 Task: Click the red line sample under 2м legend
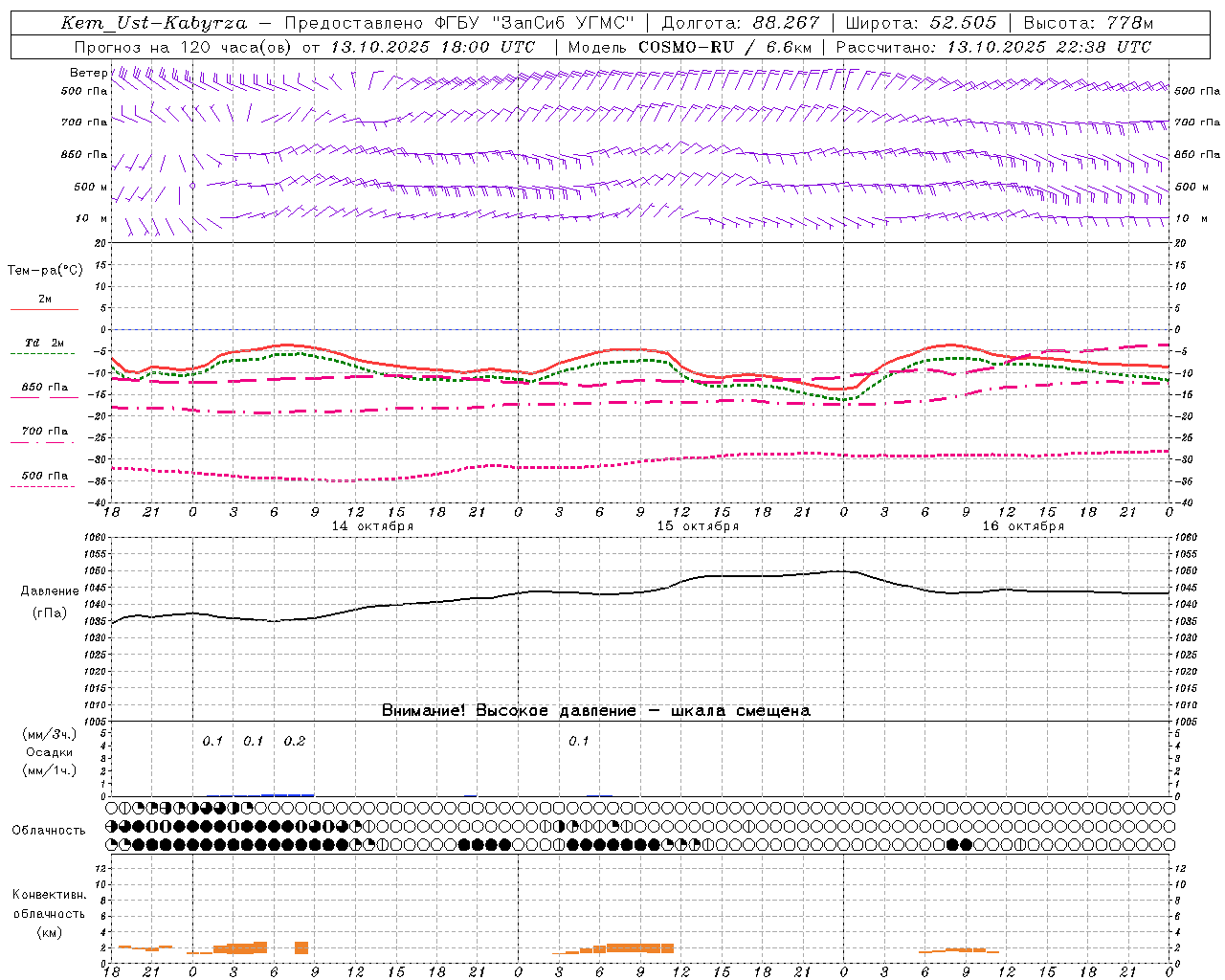[x=44, y=310]
